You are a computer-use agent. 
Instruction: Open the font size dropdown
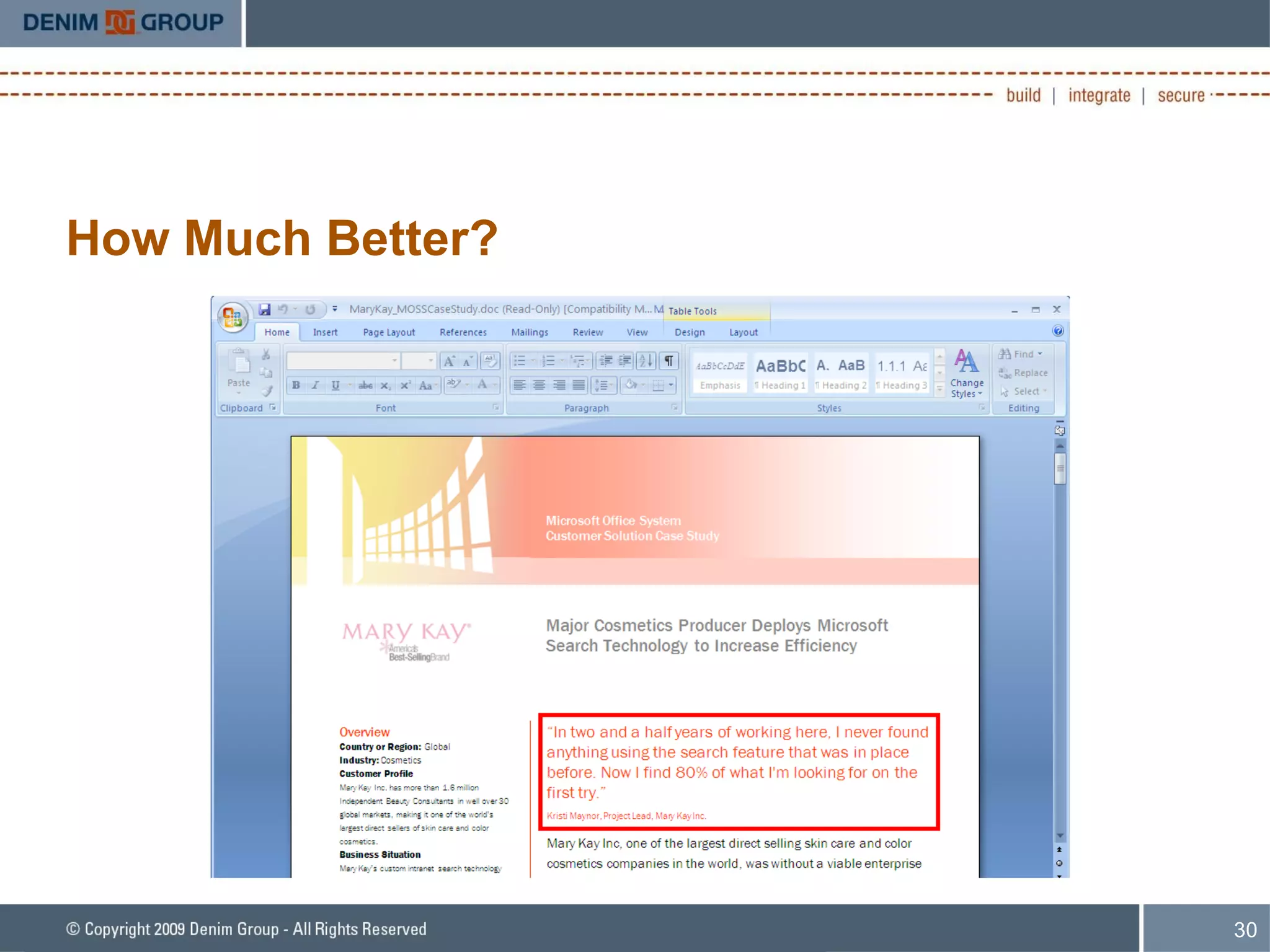pos(430,361)
